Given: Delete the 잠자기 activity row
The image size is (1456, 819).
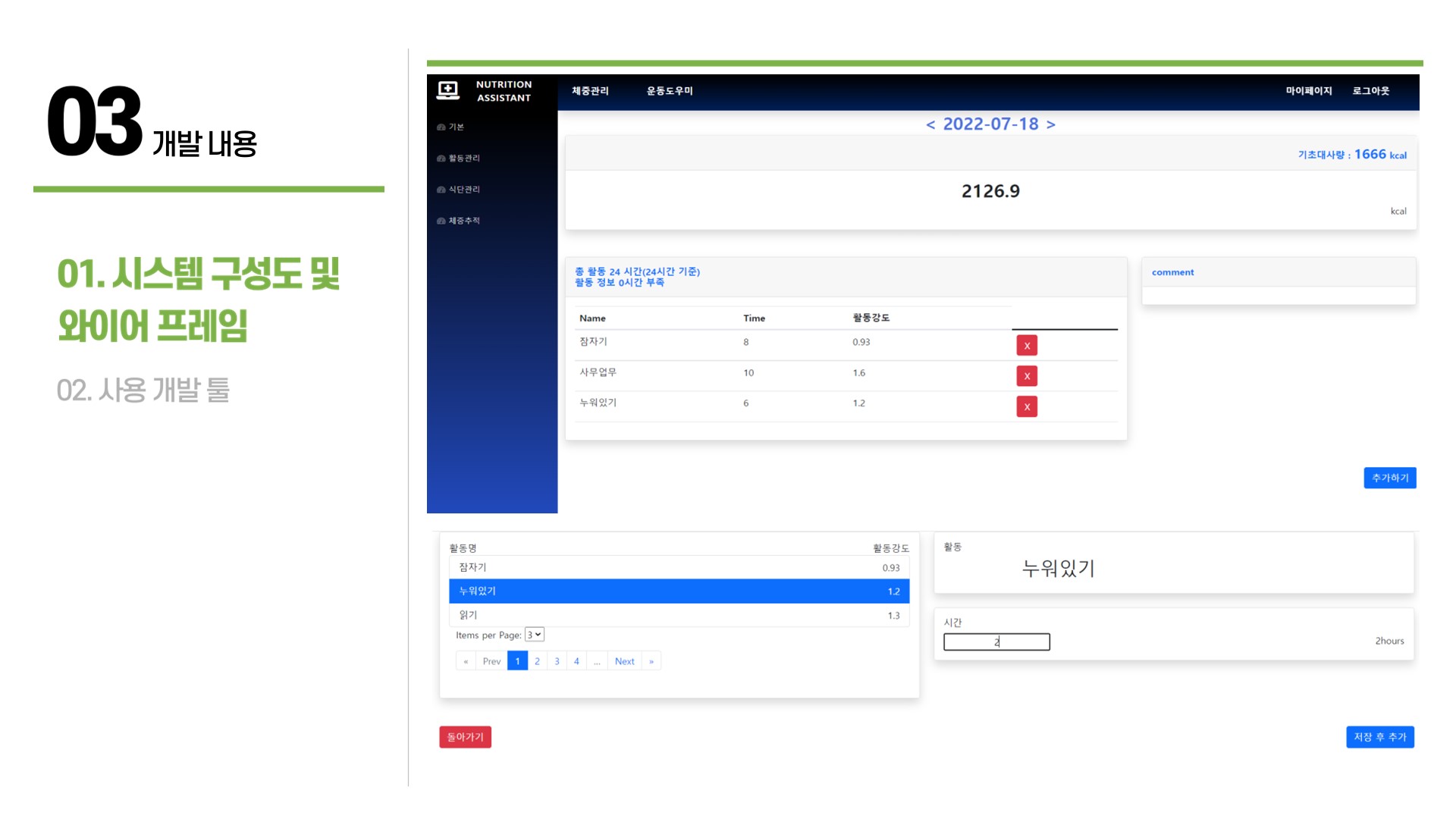Looking at the screenshot, I should pyautogui.click(x=1027, y=346).
